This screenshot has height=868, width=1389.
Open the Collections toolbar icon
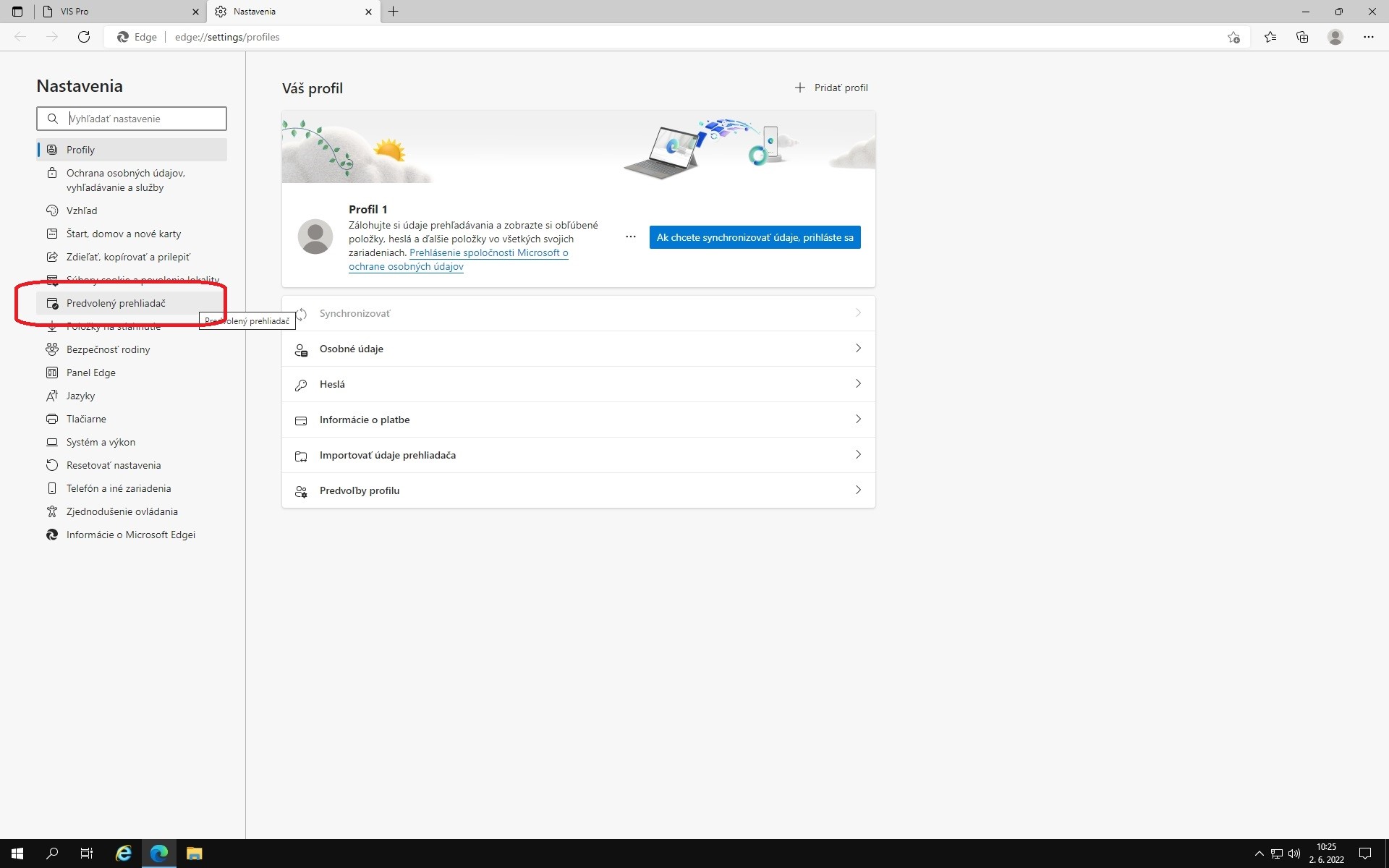[1302, 37]
